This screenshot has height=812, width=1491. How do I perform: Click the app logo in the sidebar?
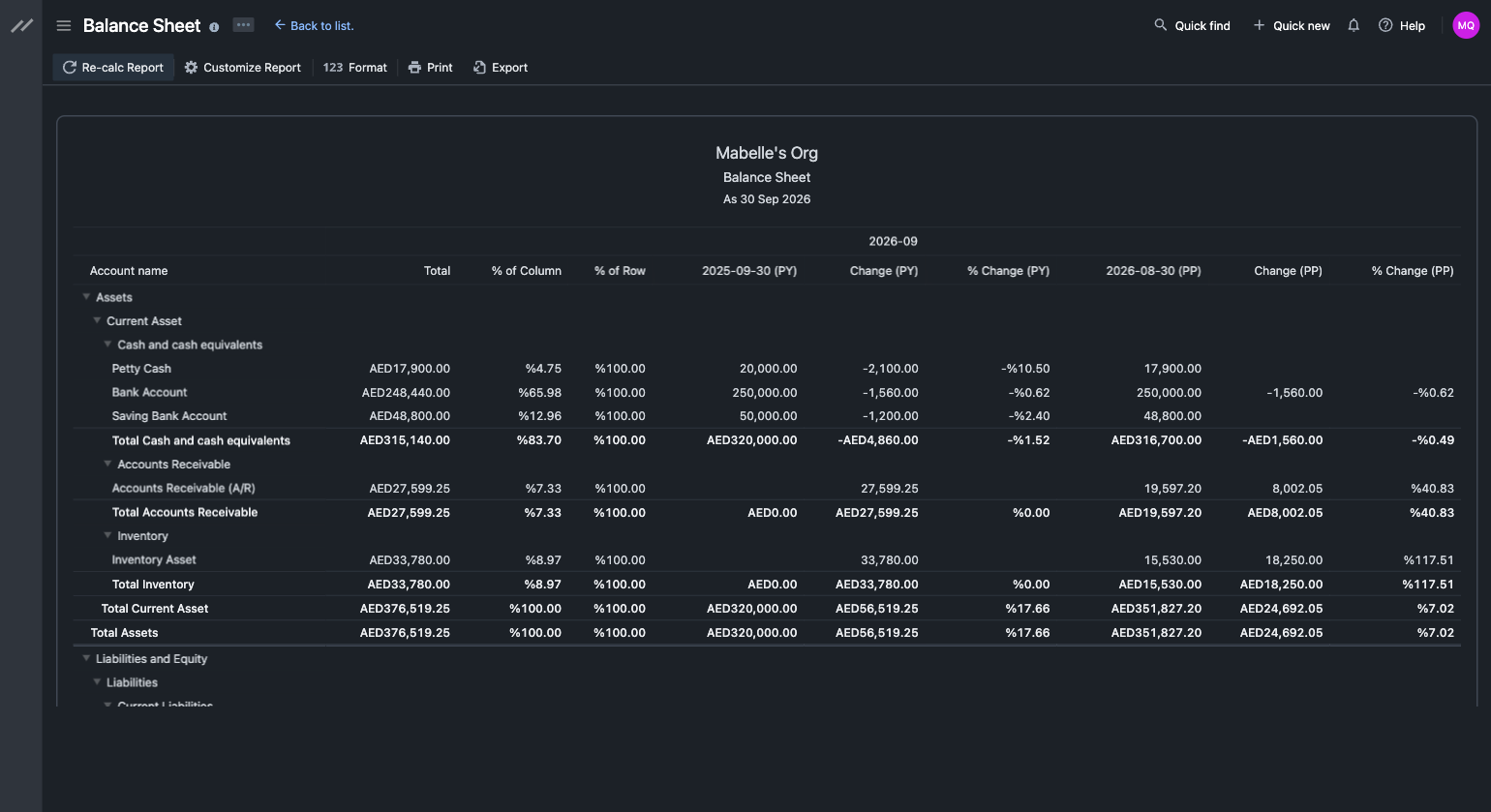click(x=21, y=26)
